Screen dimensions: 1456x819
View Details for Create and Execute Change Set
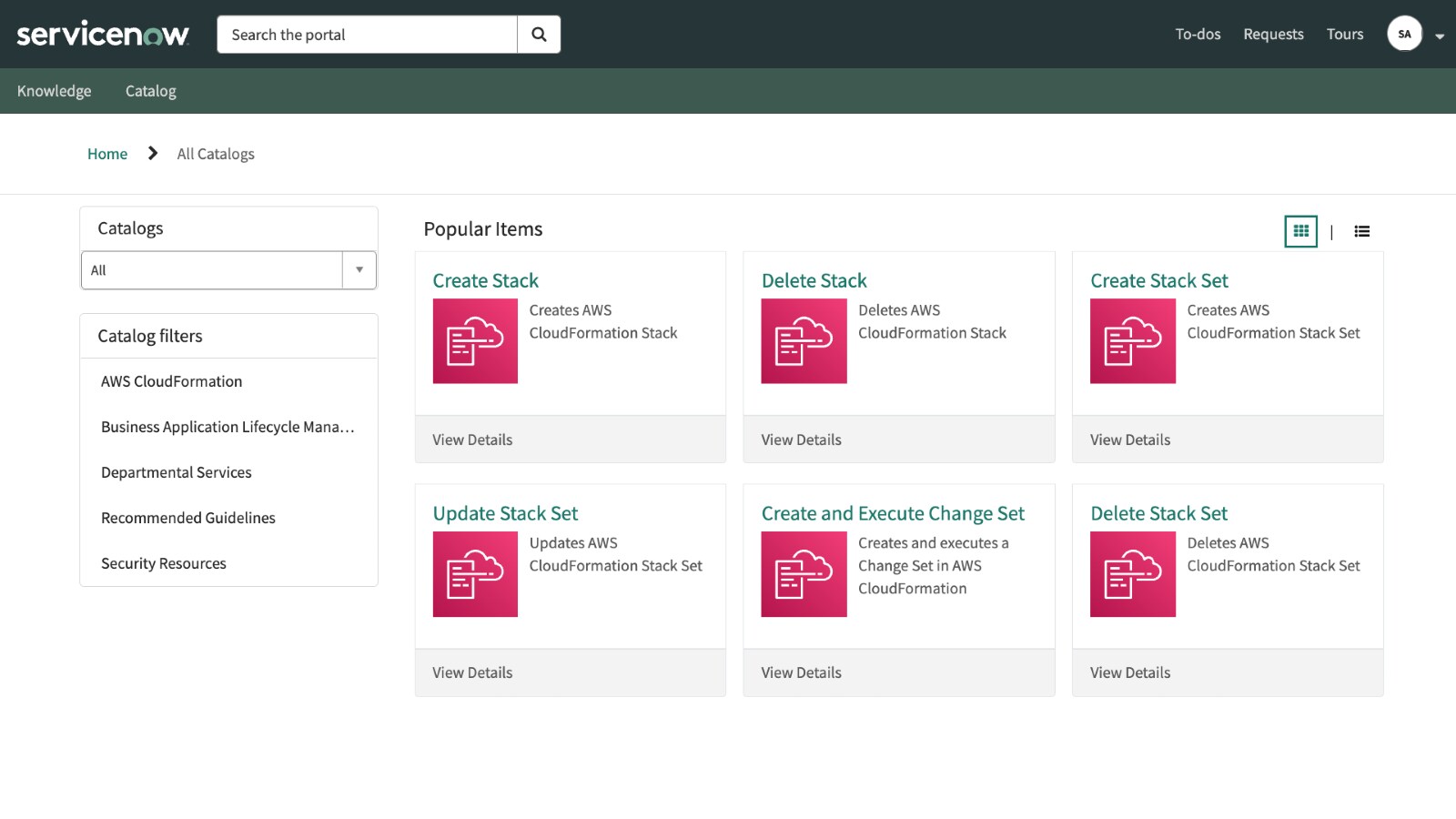(802, 672)
